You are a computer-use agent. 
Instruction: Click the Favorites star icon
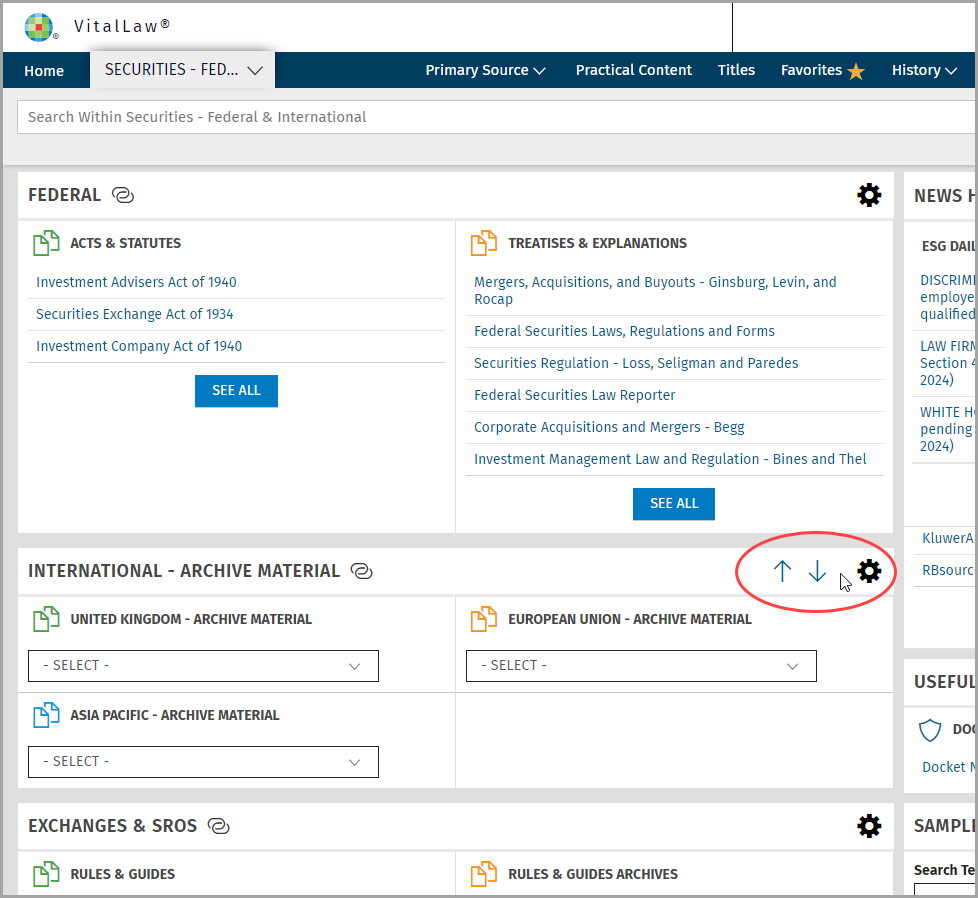click(x=856, y=71)
